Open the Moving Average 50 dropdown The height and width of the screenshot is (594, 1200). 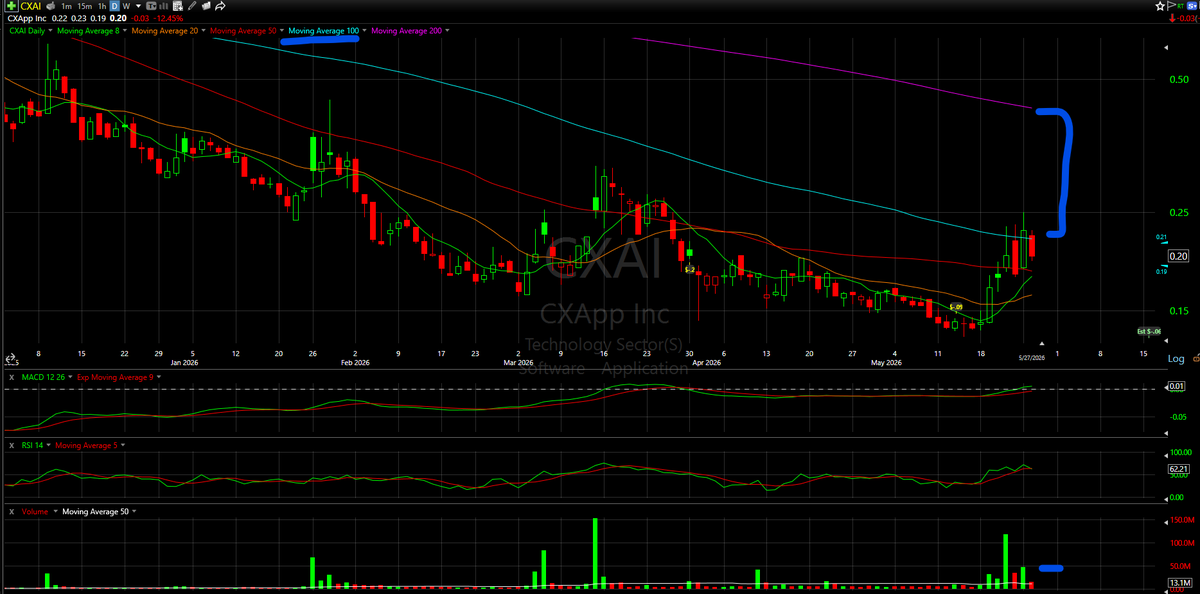(282, 31)
